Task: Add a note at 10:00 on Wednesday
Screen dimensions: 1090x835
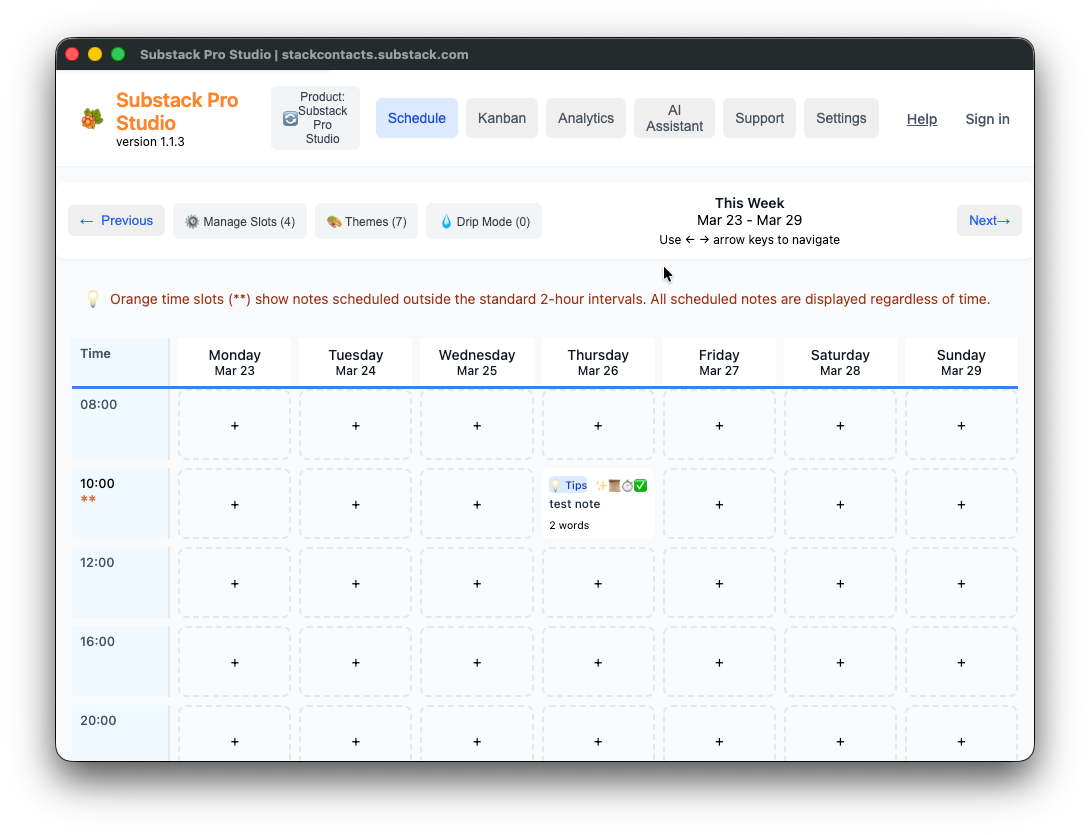Action: [x=477, y=504]
